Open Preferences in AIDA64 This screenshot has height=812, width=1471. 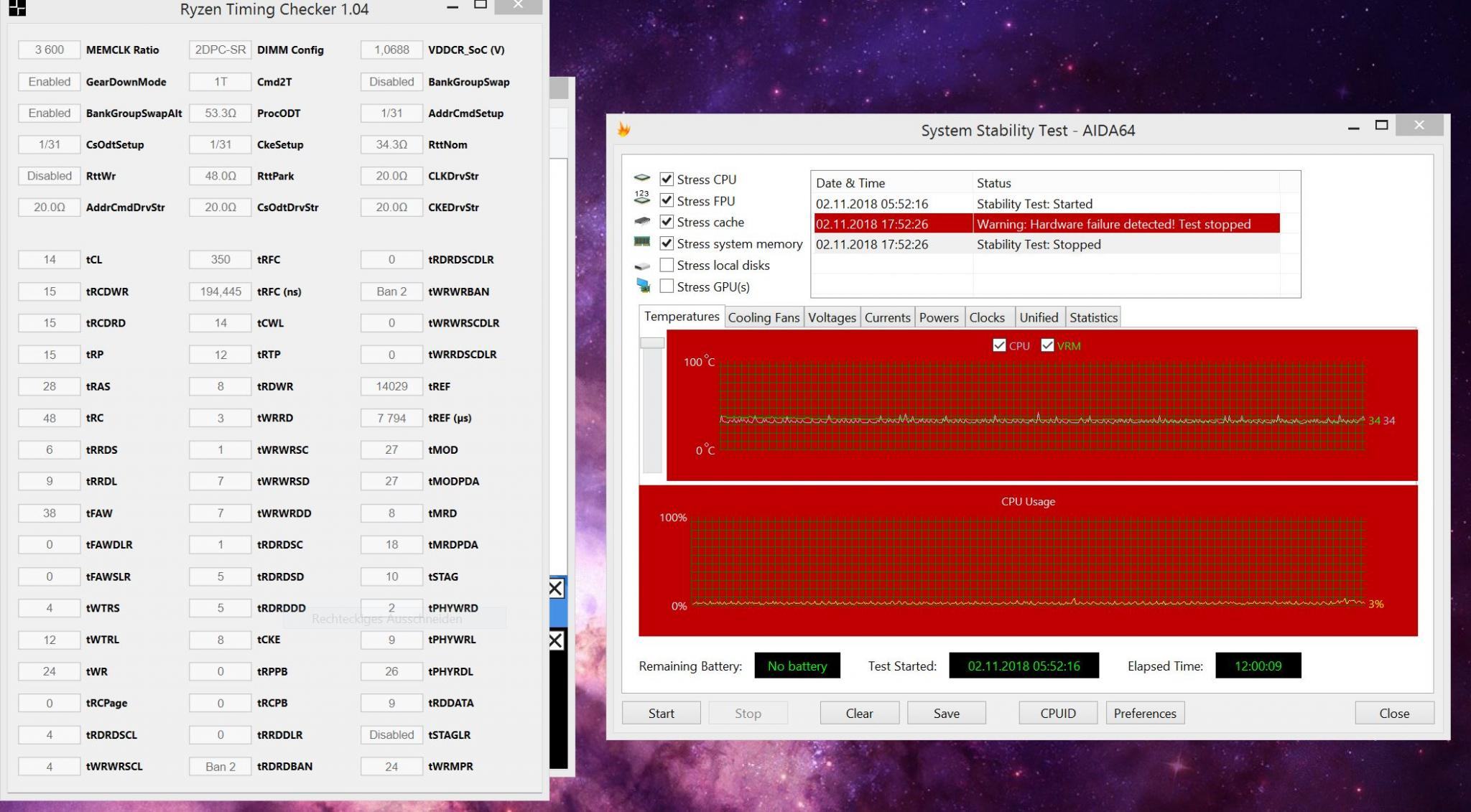pyautogui.click(x=1145, y=713)
